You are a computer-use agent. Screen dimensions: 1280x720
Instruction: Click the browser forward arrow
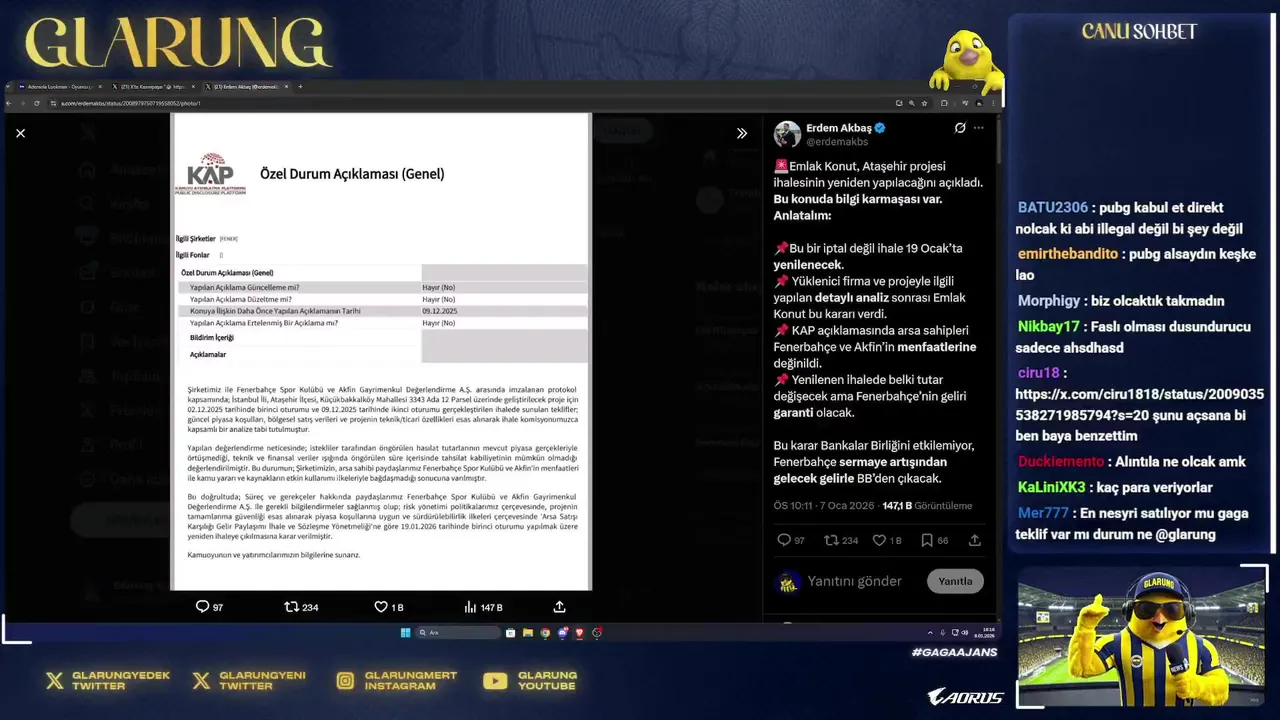point(23,103)
